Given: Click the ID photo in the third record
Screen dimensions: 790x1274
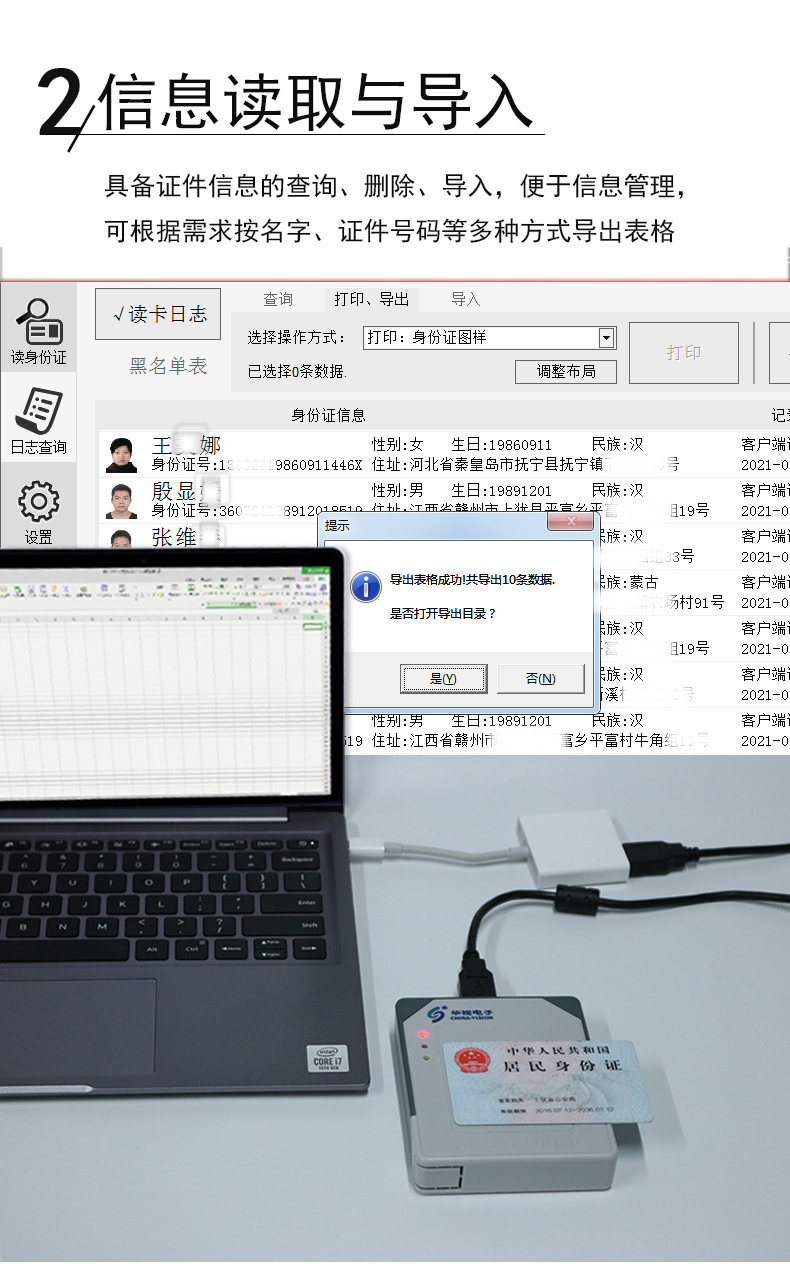Looking at the screenshot, I should pyautogui.click(x=121, y=539).
